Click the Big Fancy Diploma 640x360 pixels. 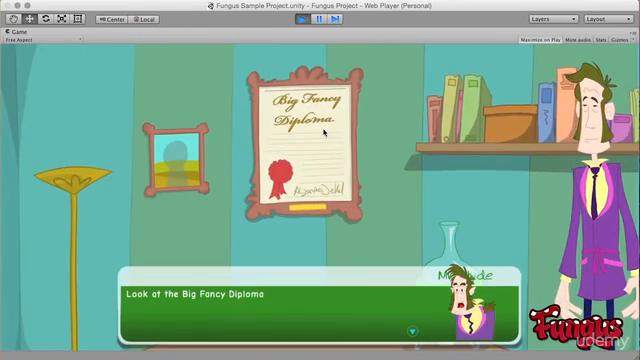tap(304, 144)
